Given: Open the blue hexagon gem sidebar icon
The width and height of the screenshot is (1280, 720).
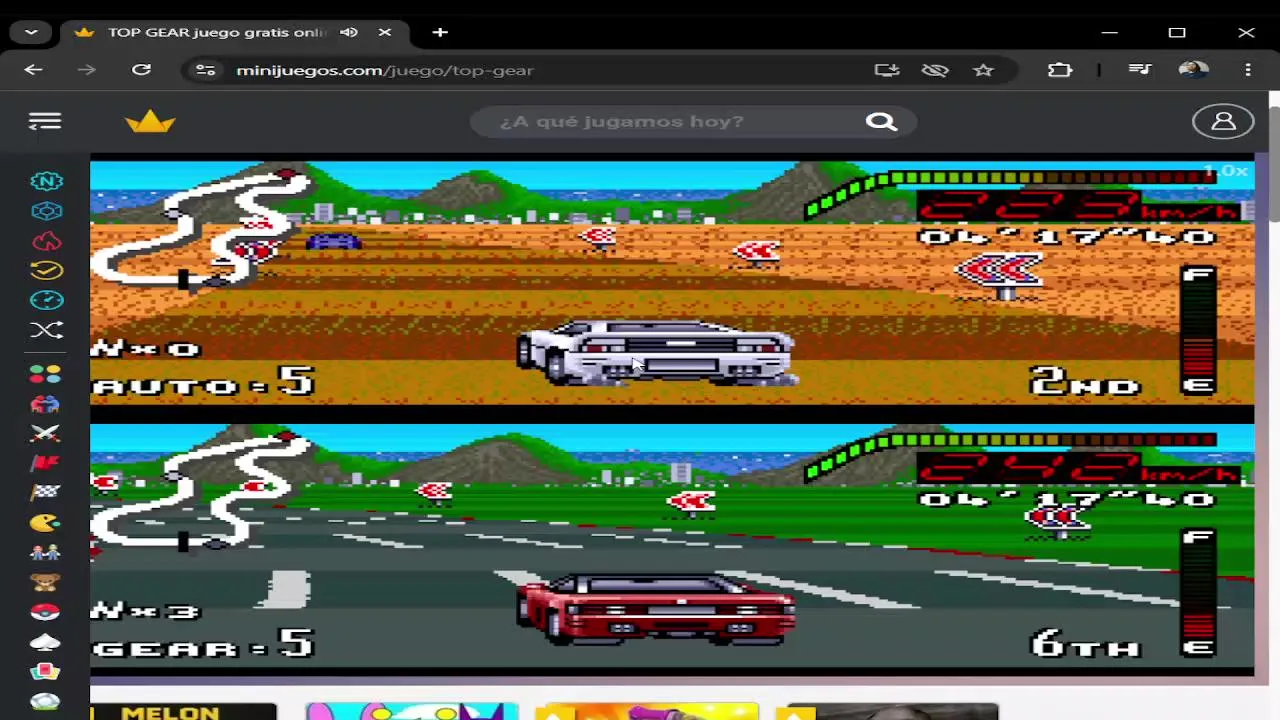Looking at the screenshot, I should pyautogui.click(x=46, y=211).
